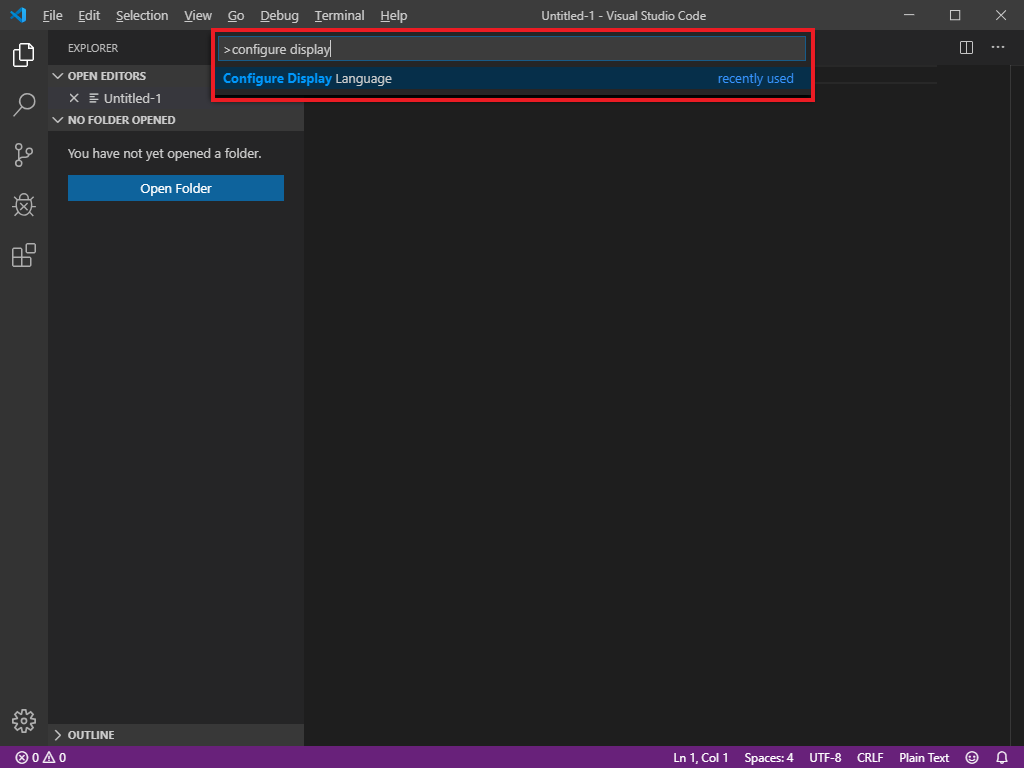Open the Source Control view
This screenshot has height=768, width=1024.
(24, 155)
